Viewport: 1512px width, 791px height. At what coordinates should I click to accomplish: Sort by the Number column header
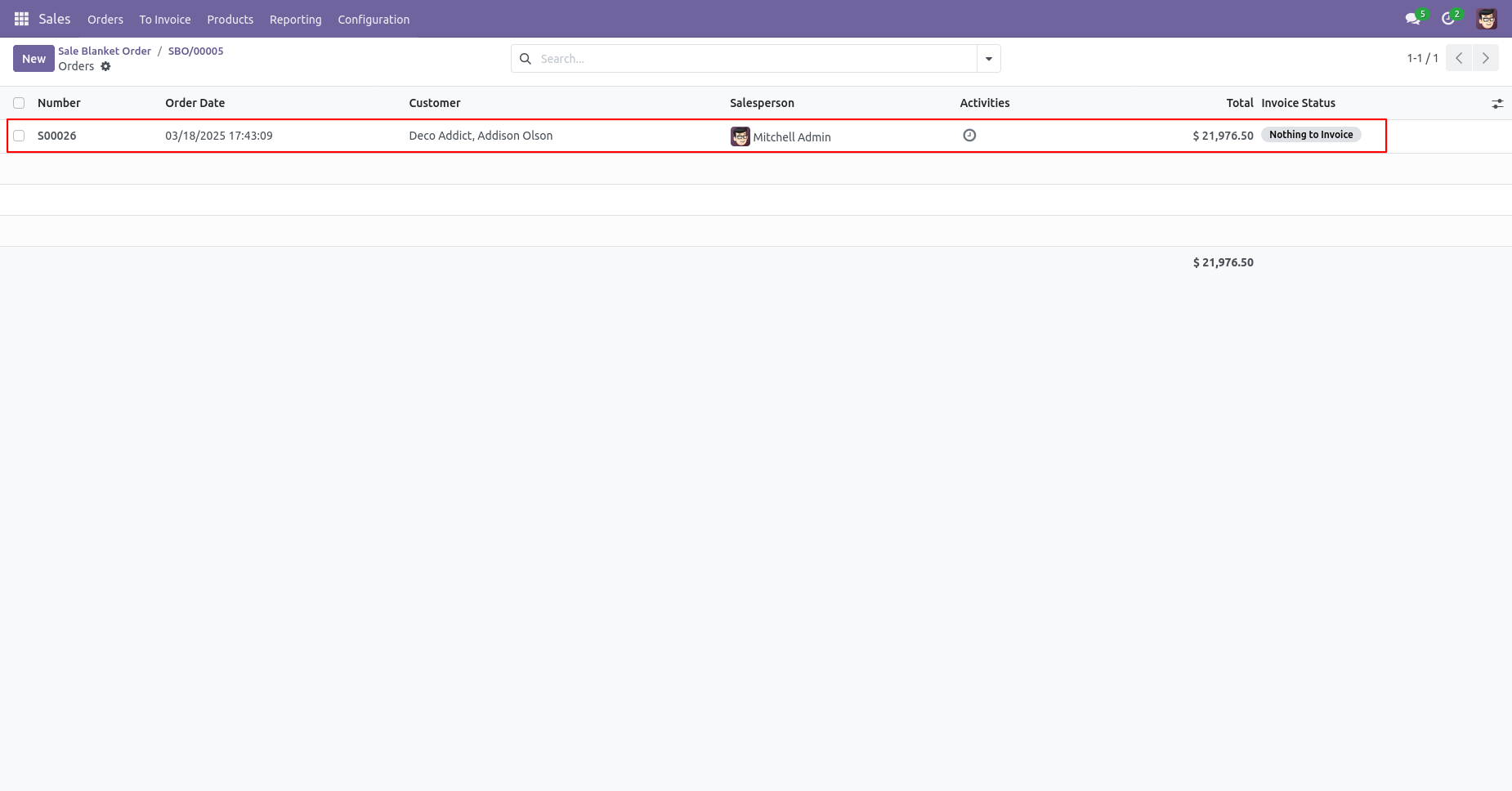[59, 103]
